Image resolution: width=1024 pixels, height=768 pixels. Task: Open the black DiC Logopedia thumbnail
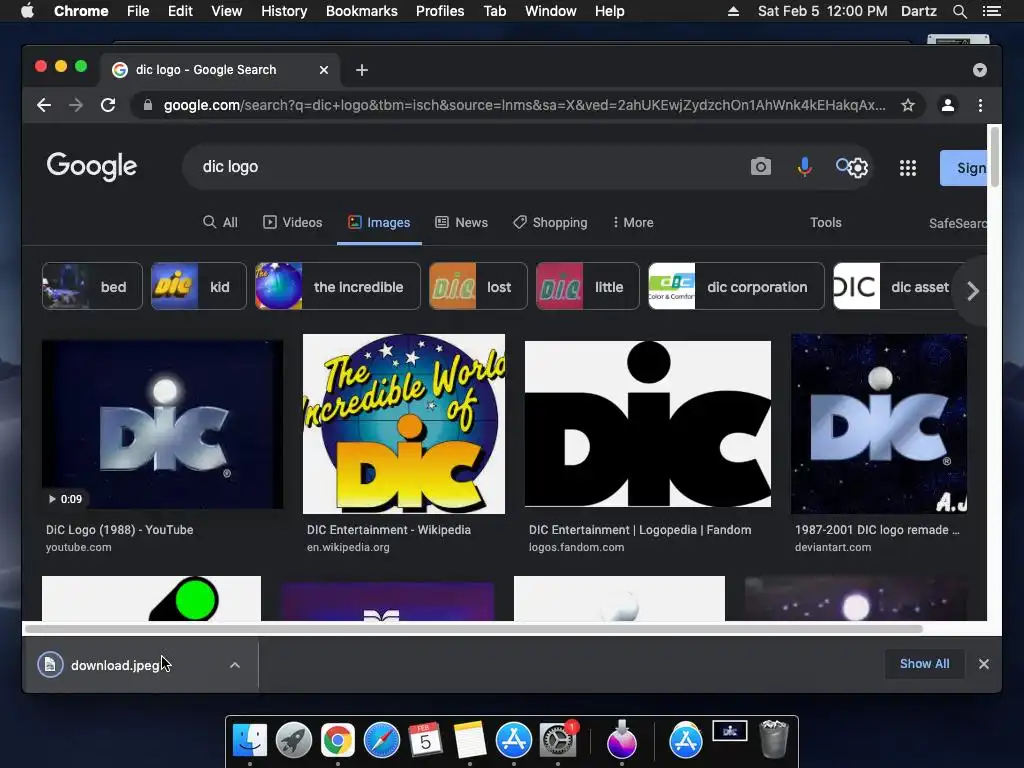tap(648, 424)
